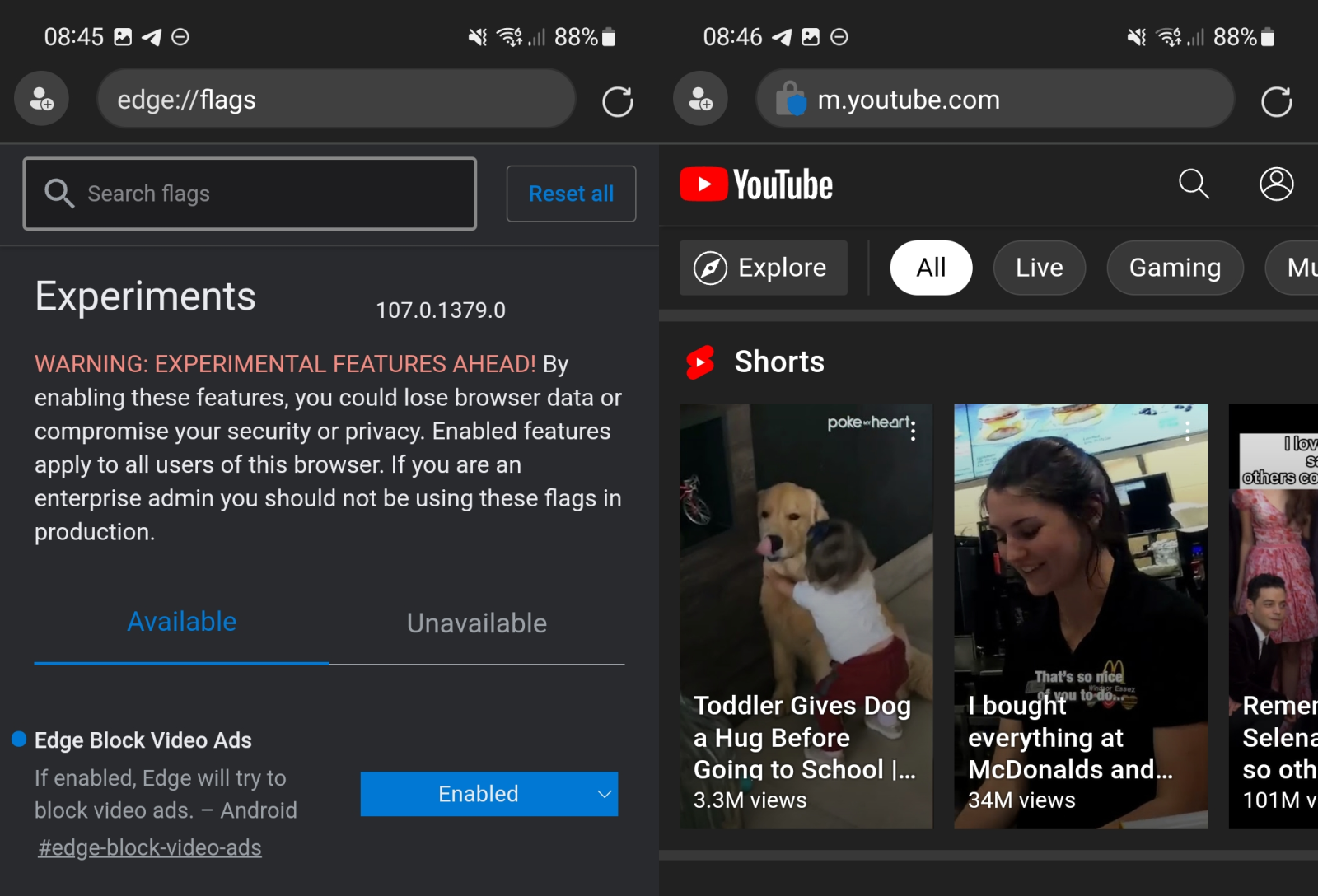The image size is (1318, 896).
Task: Select the Available flags tab
Action: point(181,623)
